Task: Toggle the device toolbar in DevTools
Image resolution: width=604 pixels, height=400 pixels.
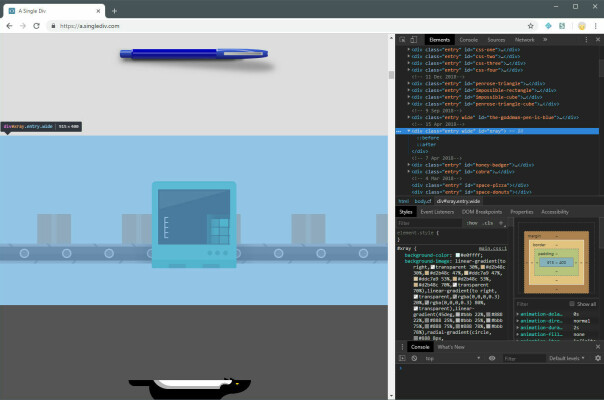Action: (413, 40)
